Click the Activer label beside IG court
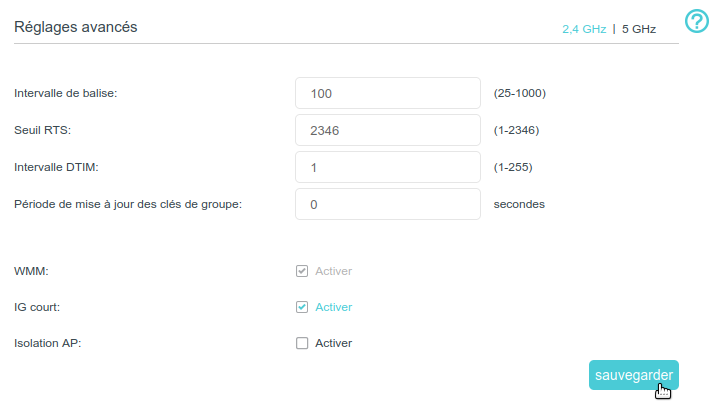This screenshot has height=407, width=722. tap(334, 307)
